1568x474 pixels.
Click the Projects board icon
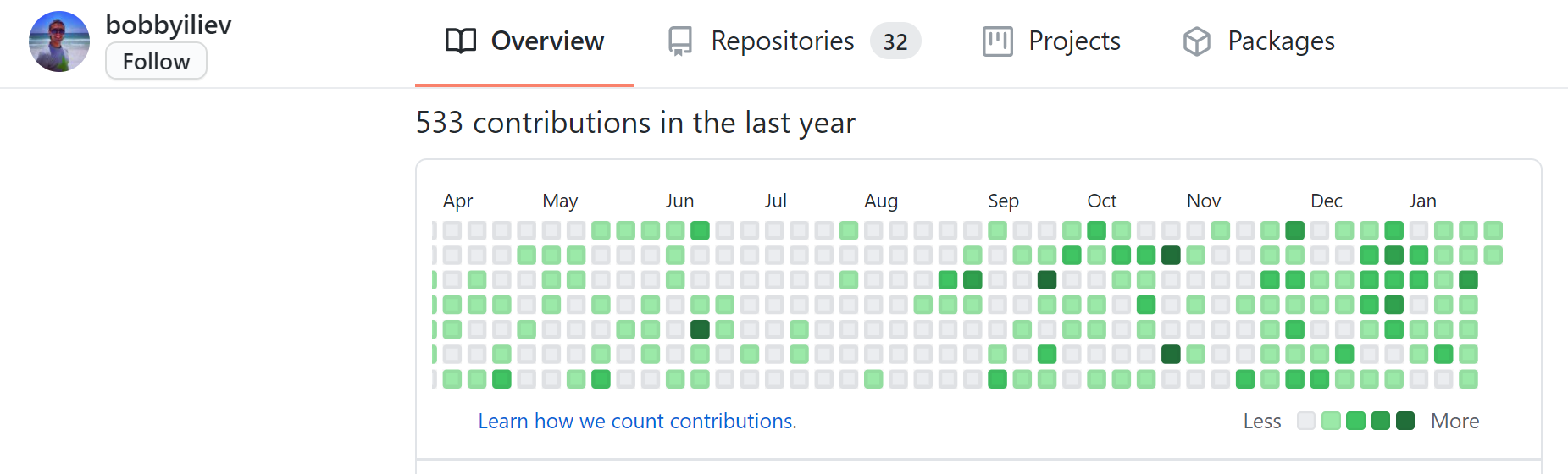(x=997, y=41)
